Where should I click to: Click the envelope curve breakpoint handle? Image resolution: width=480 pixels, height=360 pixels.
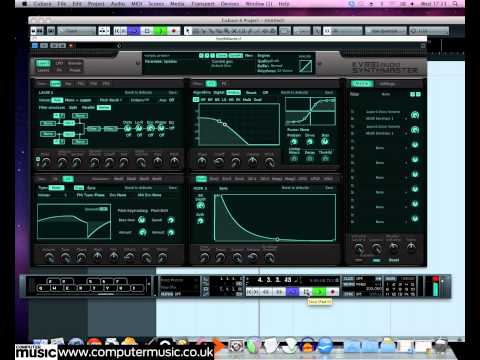(x=277, y=239)
